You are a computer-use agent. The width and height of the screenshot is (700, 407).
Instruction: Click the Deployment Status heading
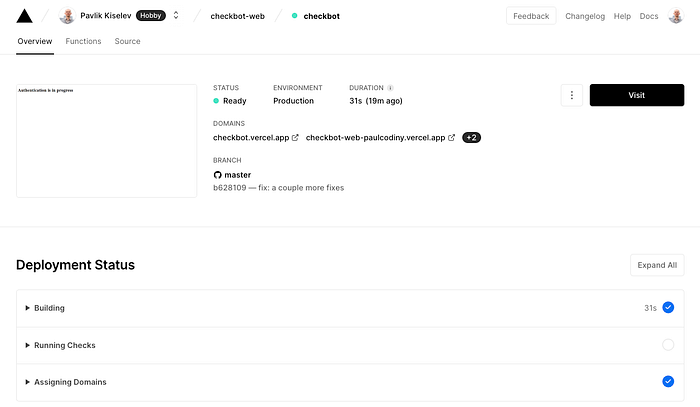click(x=75, y=265)
